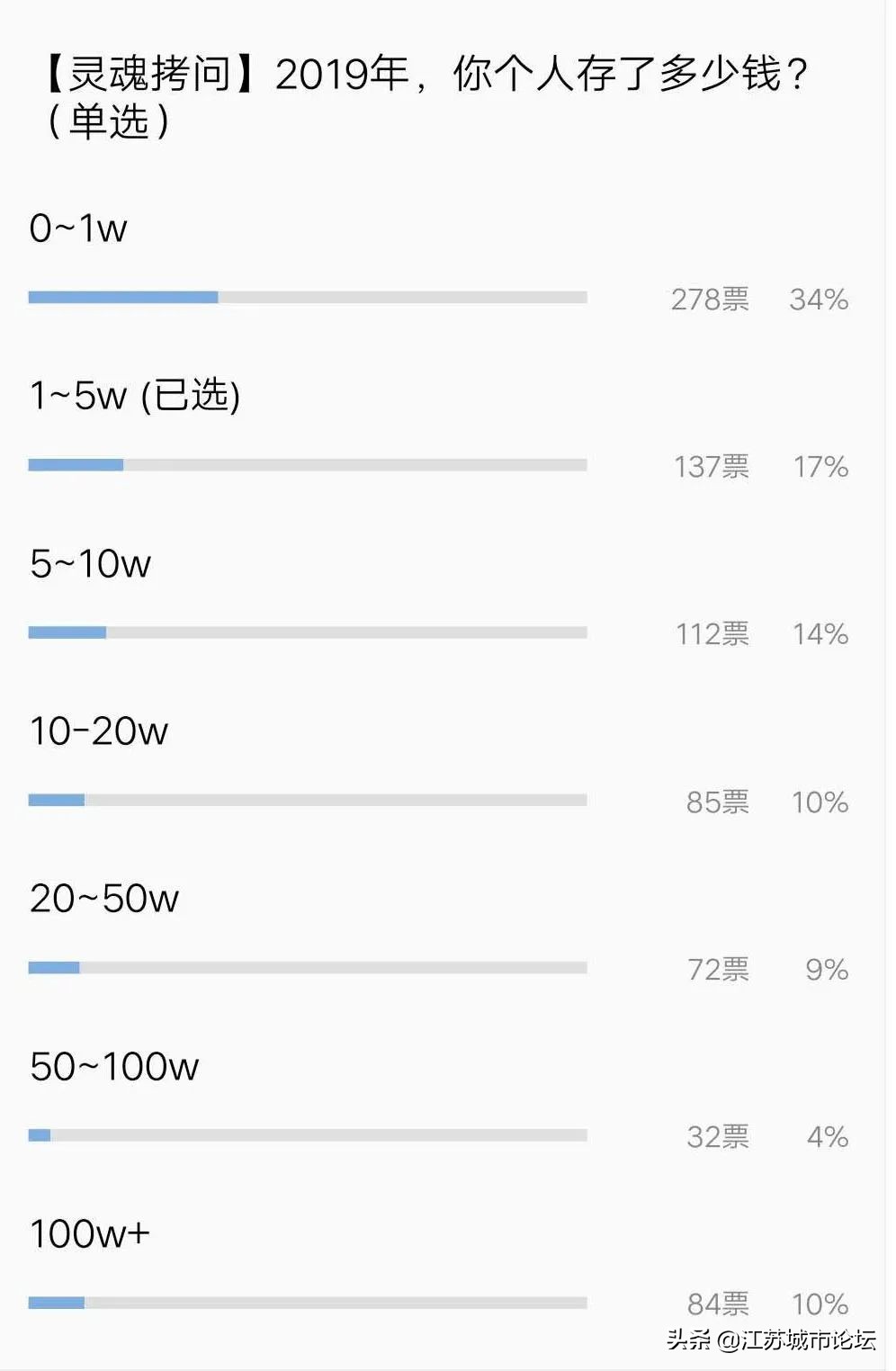Open the 头条 @江苏城市论坛 watermark link

coord(771,1340)
